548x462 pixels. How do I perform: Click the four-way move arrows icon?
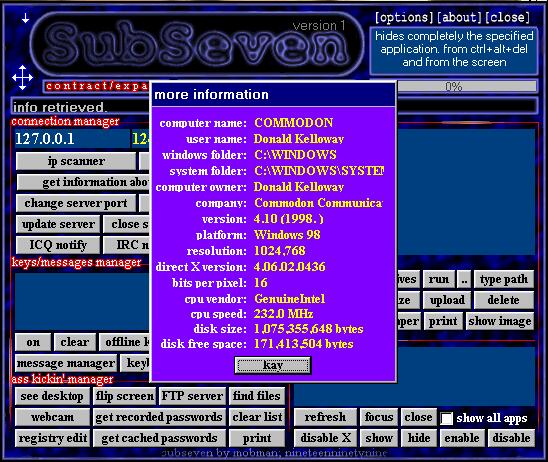22,77
